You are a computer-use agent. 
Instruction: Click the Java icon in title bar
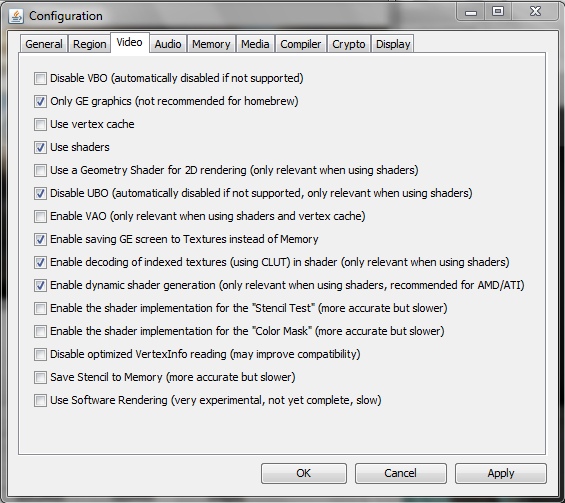16,16
